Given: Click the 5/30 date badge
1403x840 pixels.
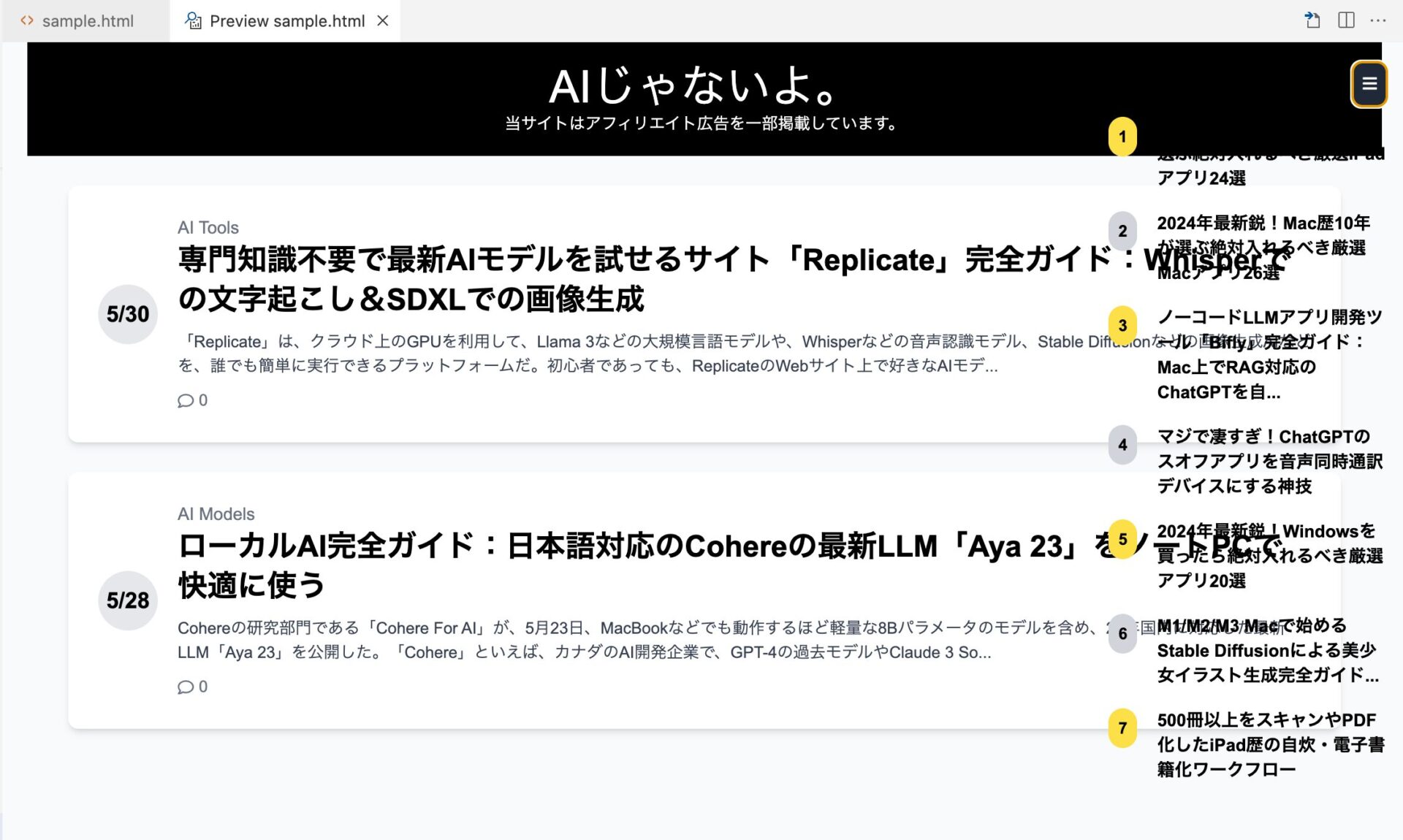Looking at the screenshot, I should 128,314.
